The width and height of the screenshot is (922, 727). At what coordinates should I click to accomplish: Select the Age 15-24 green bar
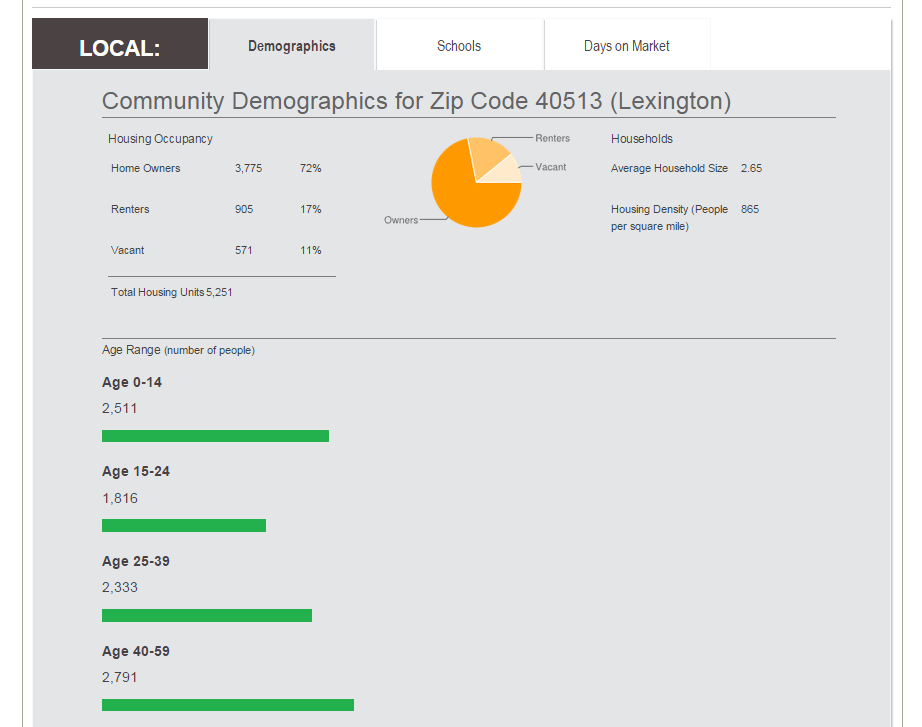(184, 525)
